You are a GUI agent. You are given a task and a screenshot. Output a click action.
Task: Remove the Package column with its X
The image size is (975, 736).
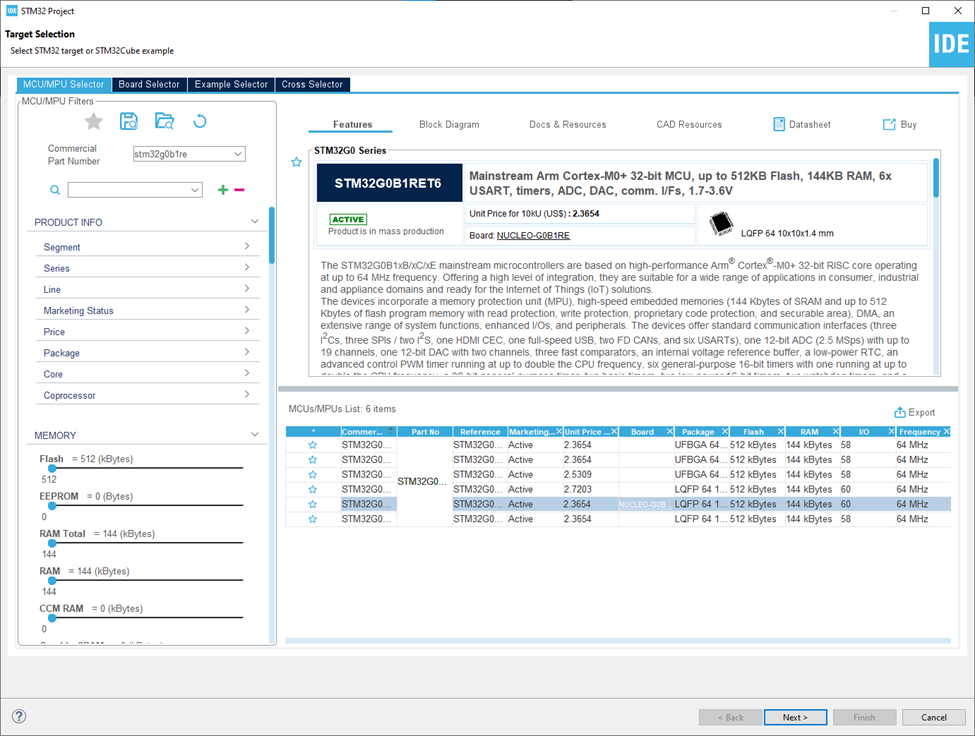click(x=725, y=431)
